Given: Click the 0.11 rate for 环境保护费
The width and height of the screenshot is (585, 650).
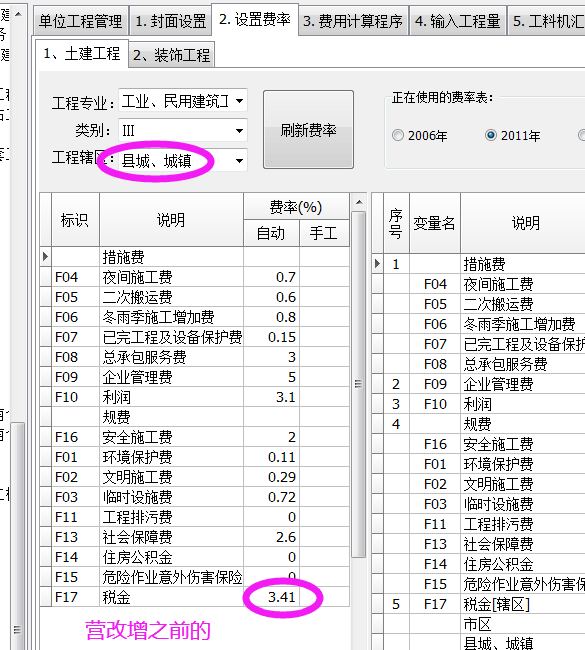Looking at the screenshot, I should 271,457.
